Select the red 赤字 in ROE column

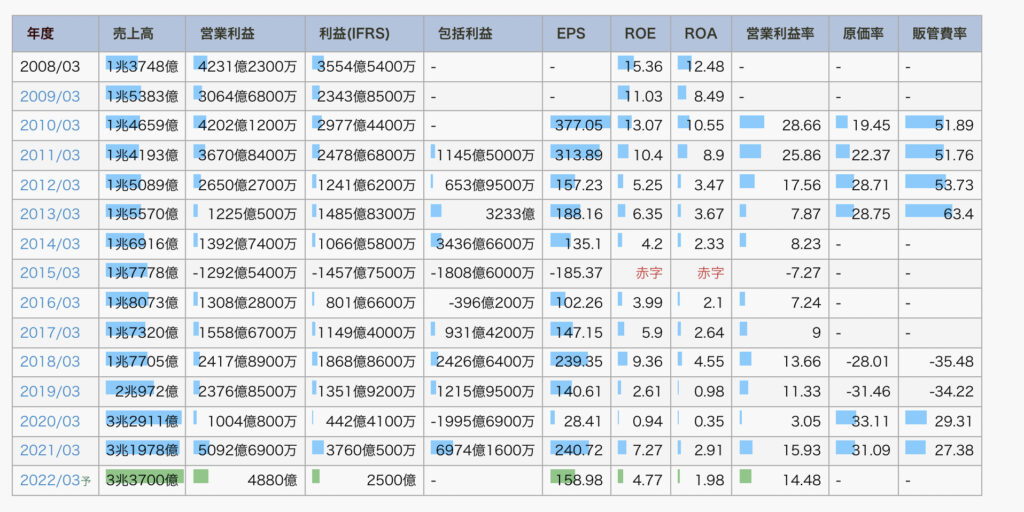(649, 273)
